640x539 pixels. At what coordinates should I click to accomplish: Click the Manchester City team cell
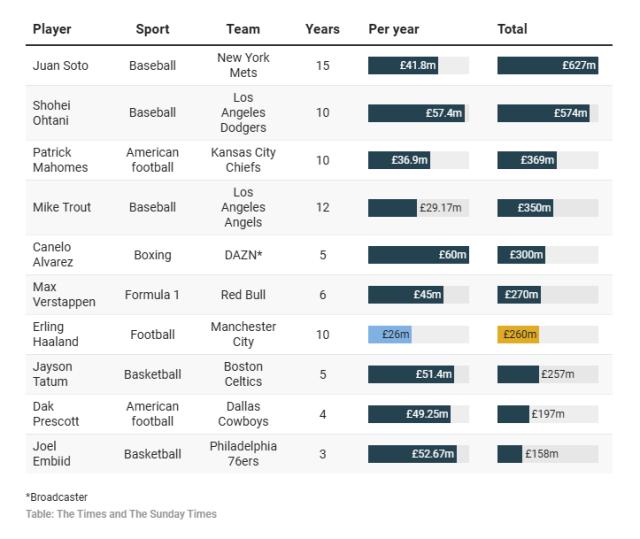tap(243, 334)
